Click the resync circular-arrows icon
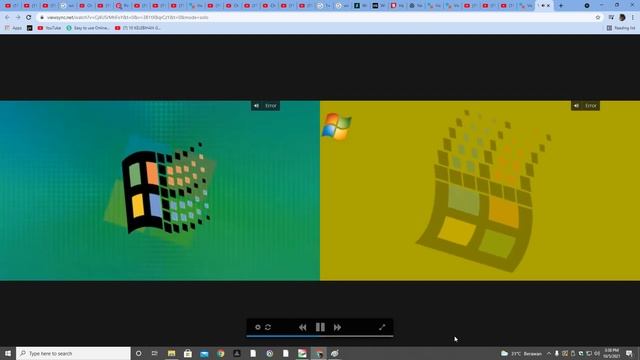This screenshot has width=640, height=360. (x=268, y=327)
